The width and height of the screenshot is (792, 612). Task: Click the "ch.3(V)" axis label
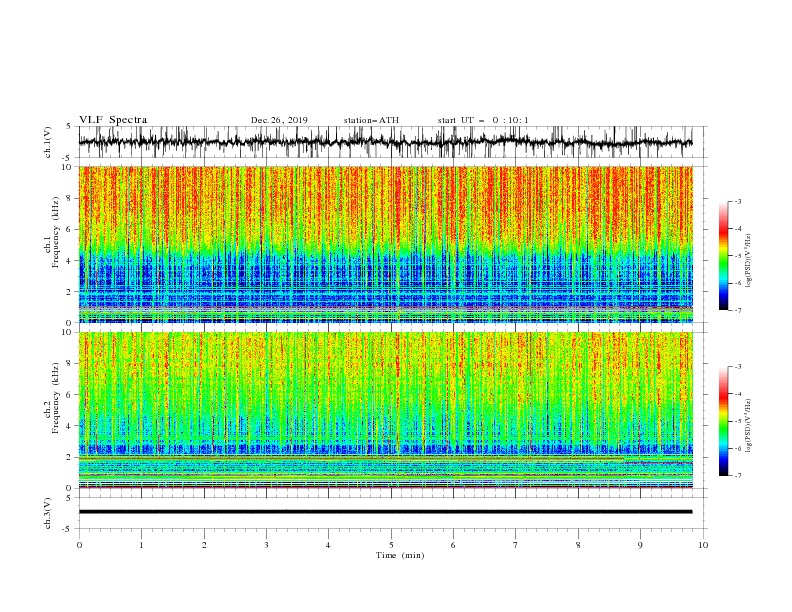click(48, 513)
